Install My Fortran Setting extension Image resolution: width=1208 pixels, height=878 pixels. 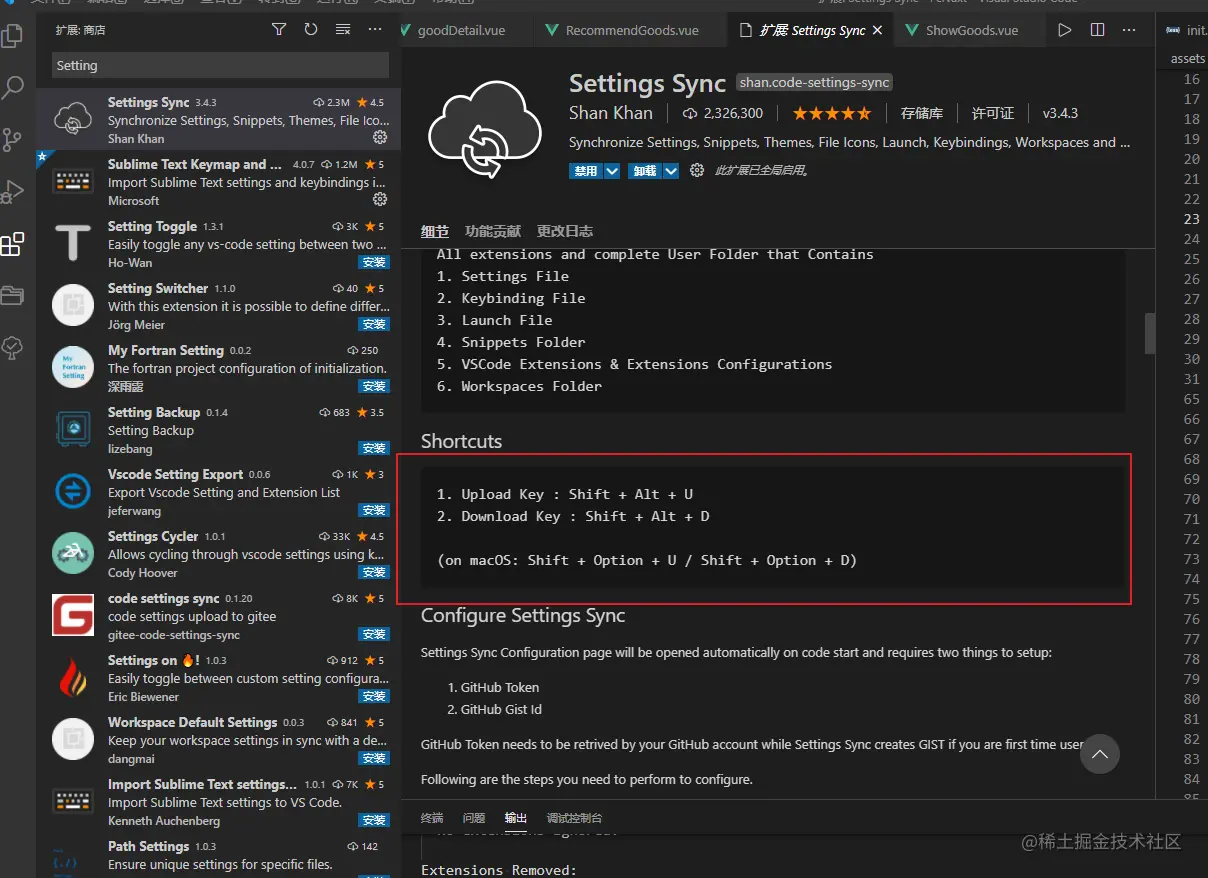[374, 387]
